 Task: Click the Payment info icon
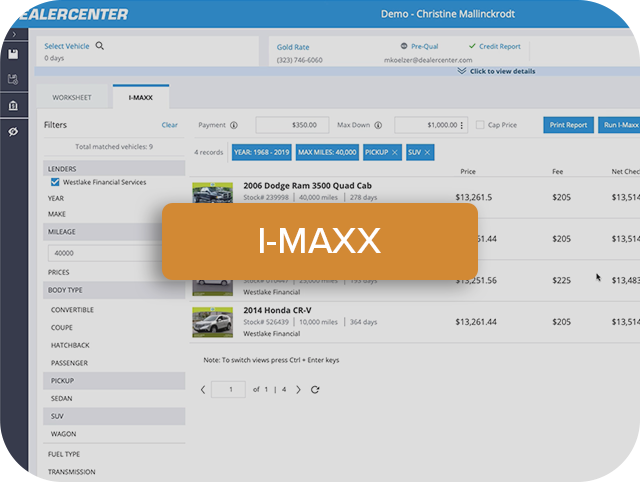coord(234,125)
